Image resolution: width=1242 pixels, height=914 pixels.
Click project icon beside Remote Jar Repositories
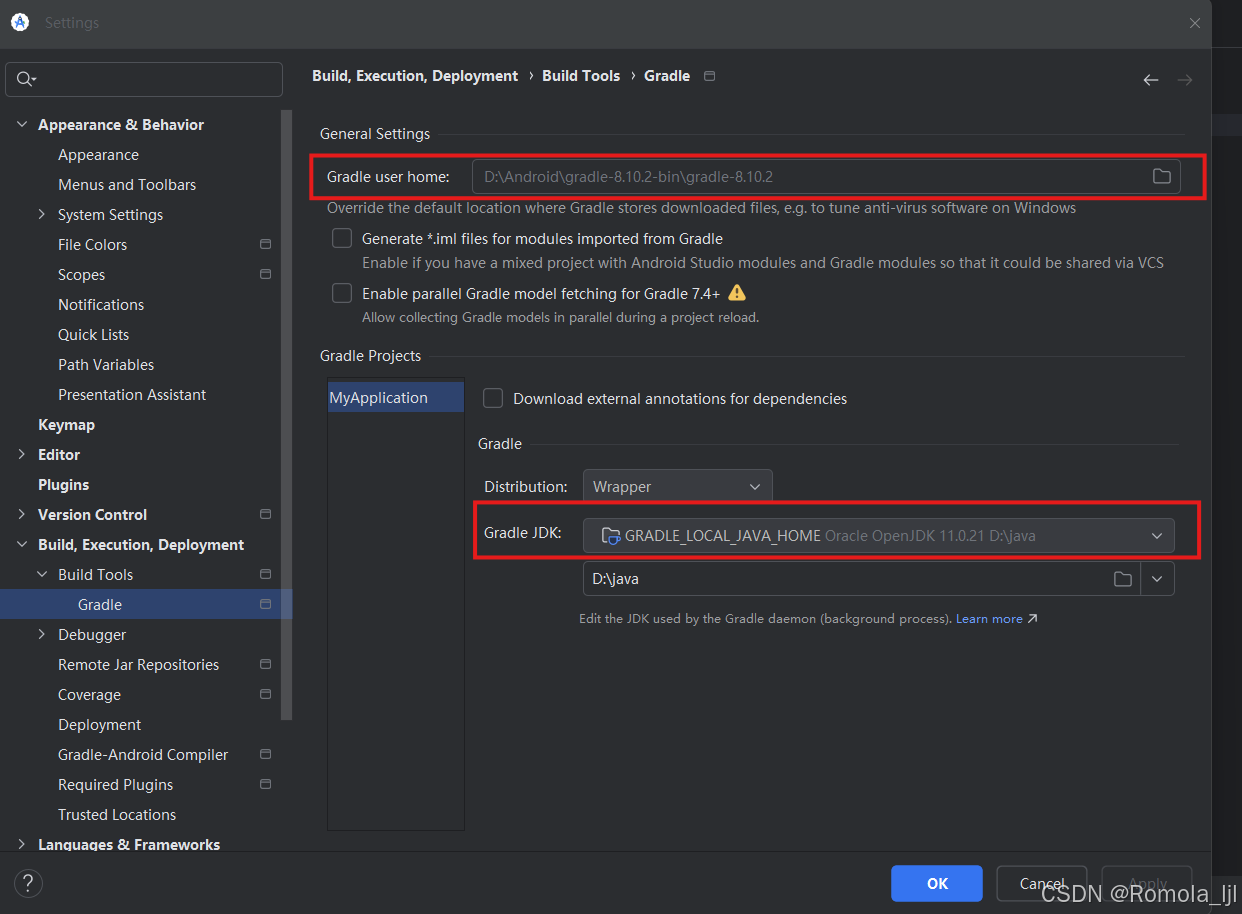click(265, 665)
